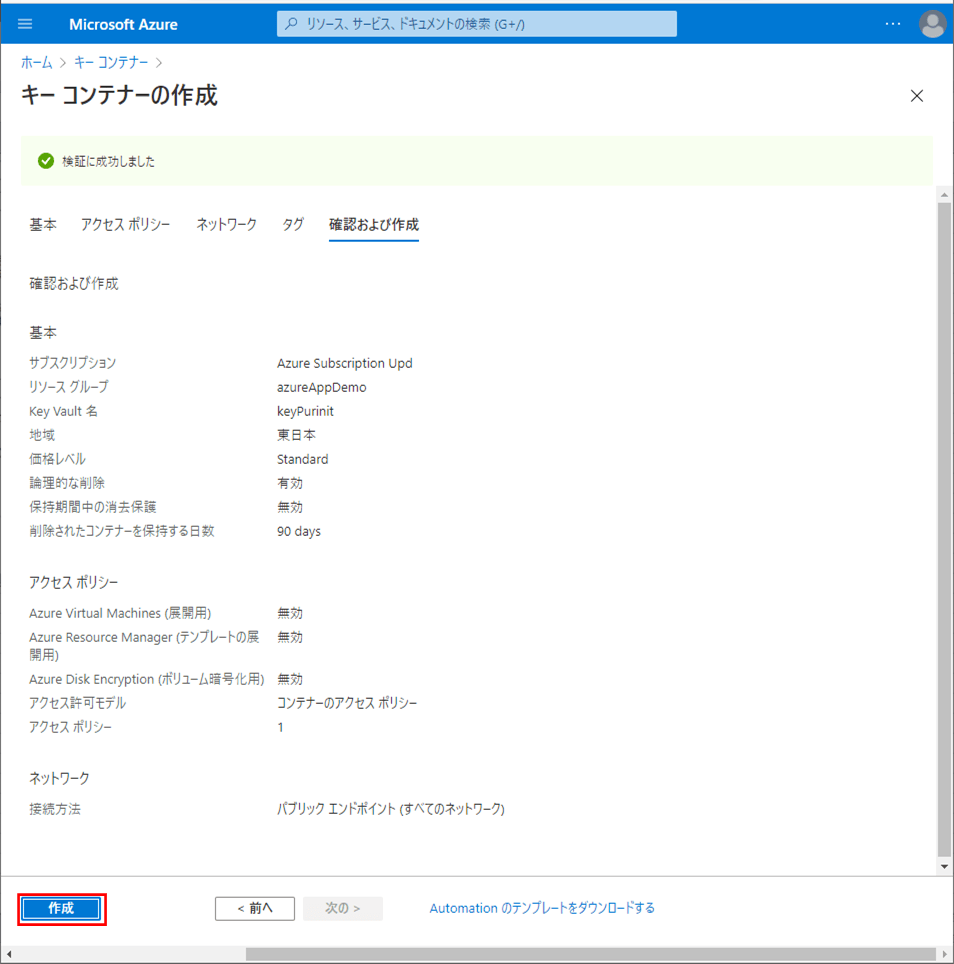Click the green validation success checkmark

pyautogui.click(x=45, y=161)
